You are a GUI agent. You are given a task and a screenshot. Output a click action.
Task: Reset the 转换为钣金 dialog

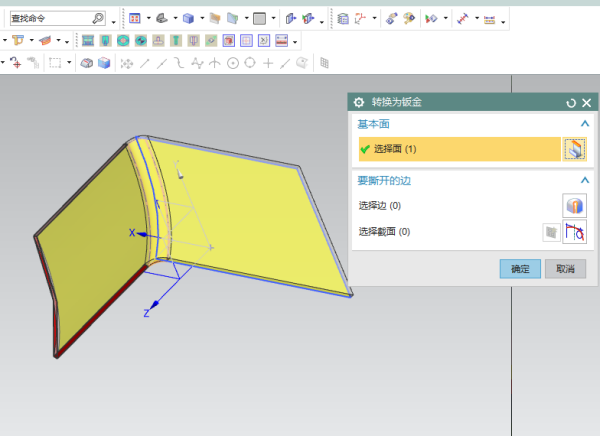point(571,102)
